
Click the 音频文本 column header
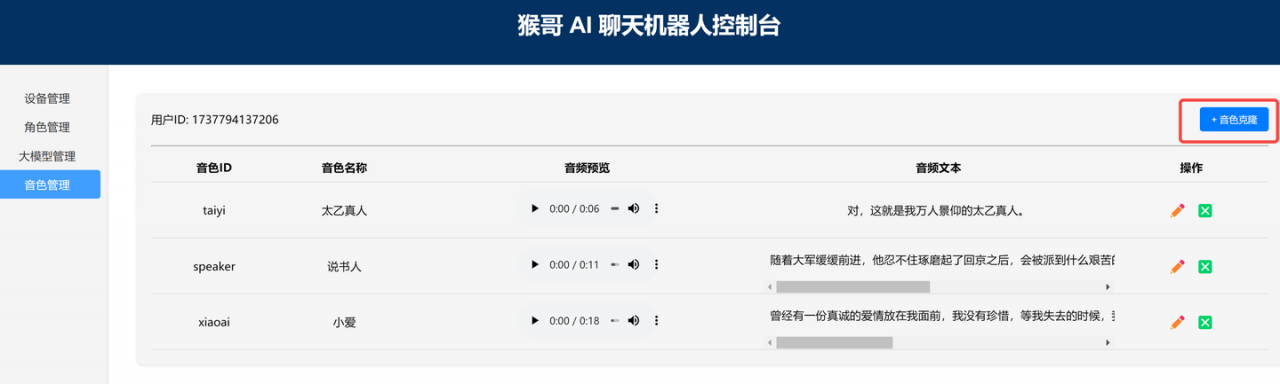click(938, 168)
